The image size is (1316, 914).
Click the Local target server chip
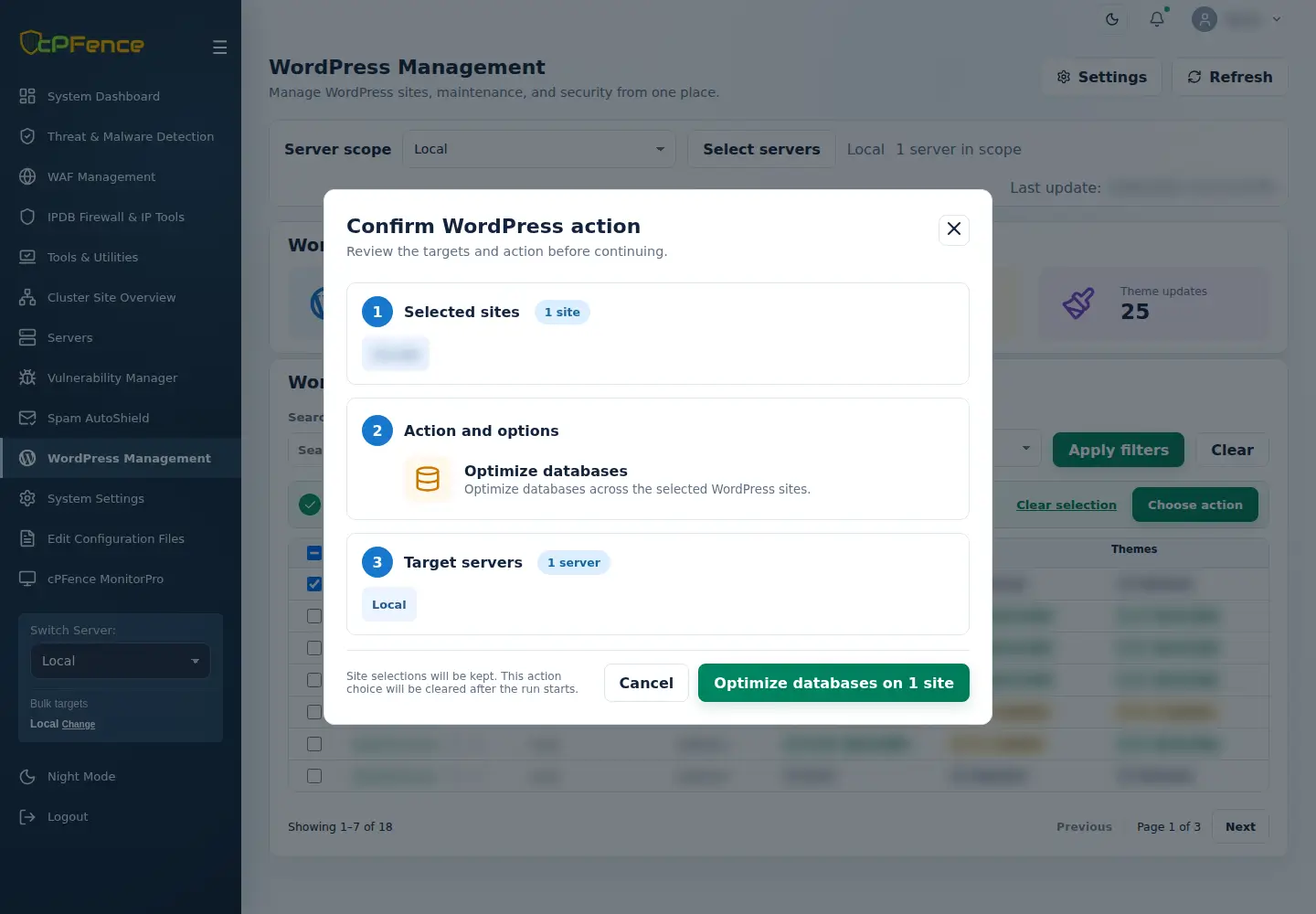tap(389, 604)
